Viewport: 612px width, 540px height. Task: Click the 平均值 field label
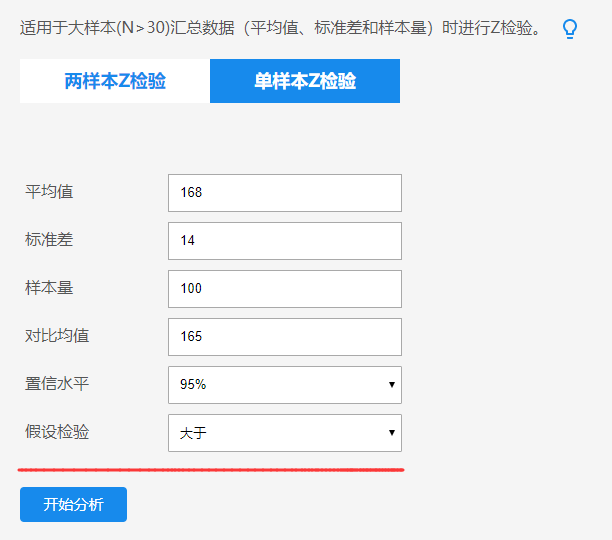(x=49, y=192)
